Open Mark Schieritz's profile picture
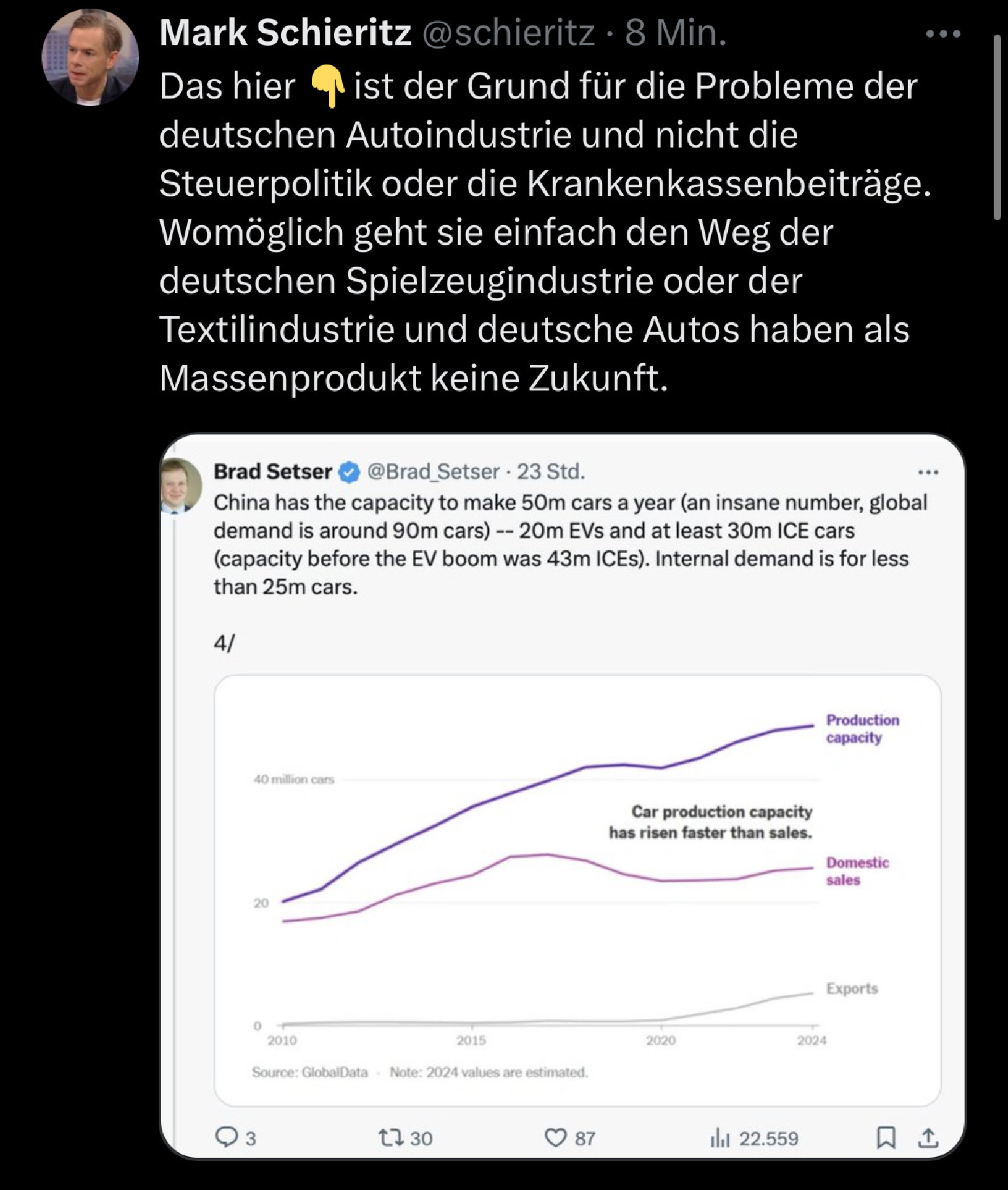Screen dimensions: 1008x1190 pos(90,57)
